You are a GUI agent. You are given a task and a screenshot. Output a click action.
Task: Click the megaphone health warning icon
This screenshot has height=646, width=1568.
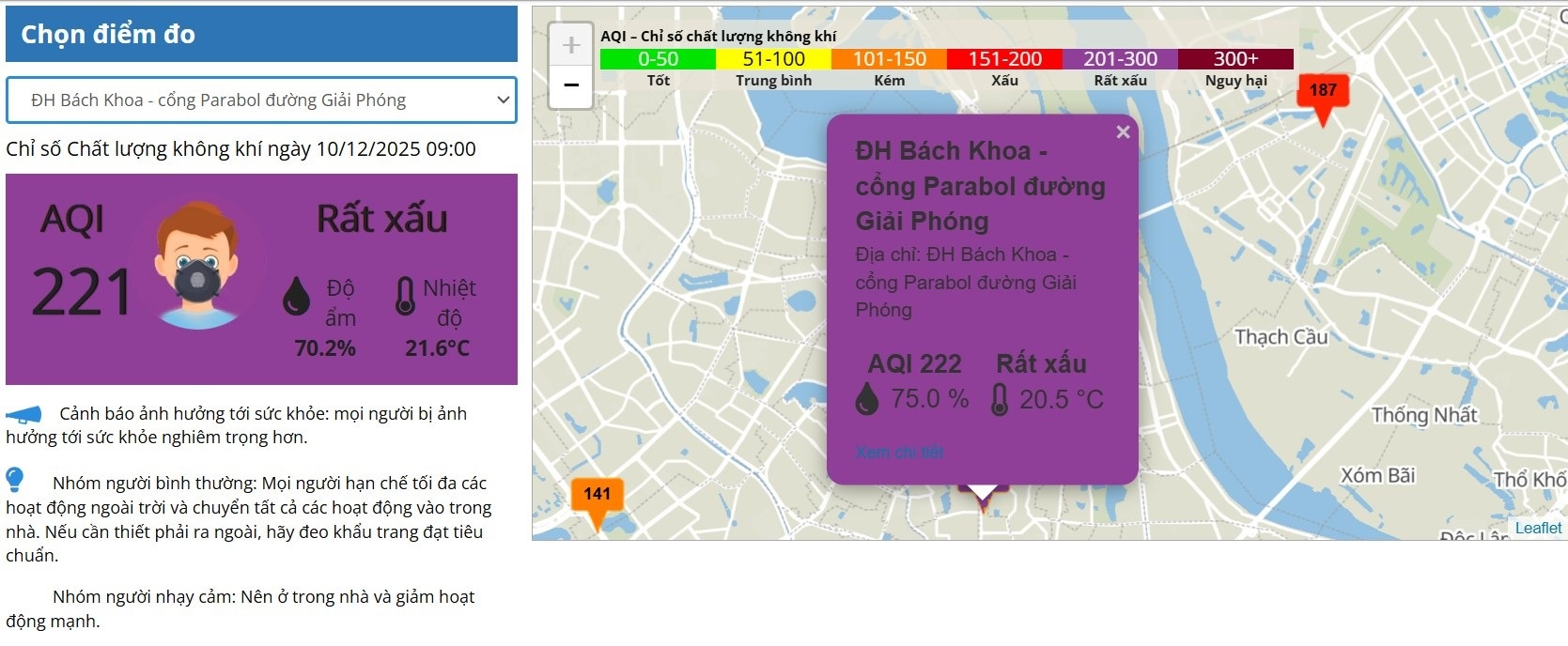pyautogui.click(x=24, y=414)
